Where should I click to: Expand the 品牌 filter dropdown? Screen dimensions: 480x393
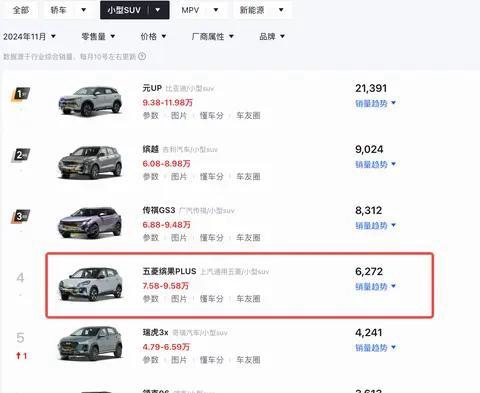click(x=272, y=36)
